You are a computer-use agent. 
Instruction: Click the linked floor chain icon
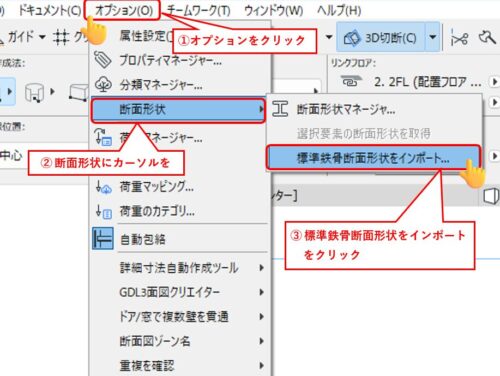click(x=351, y=82)
